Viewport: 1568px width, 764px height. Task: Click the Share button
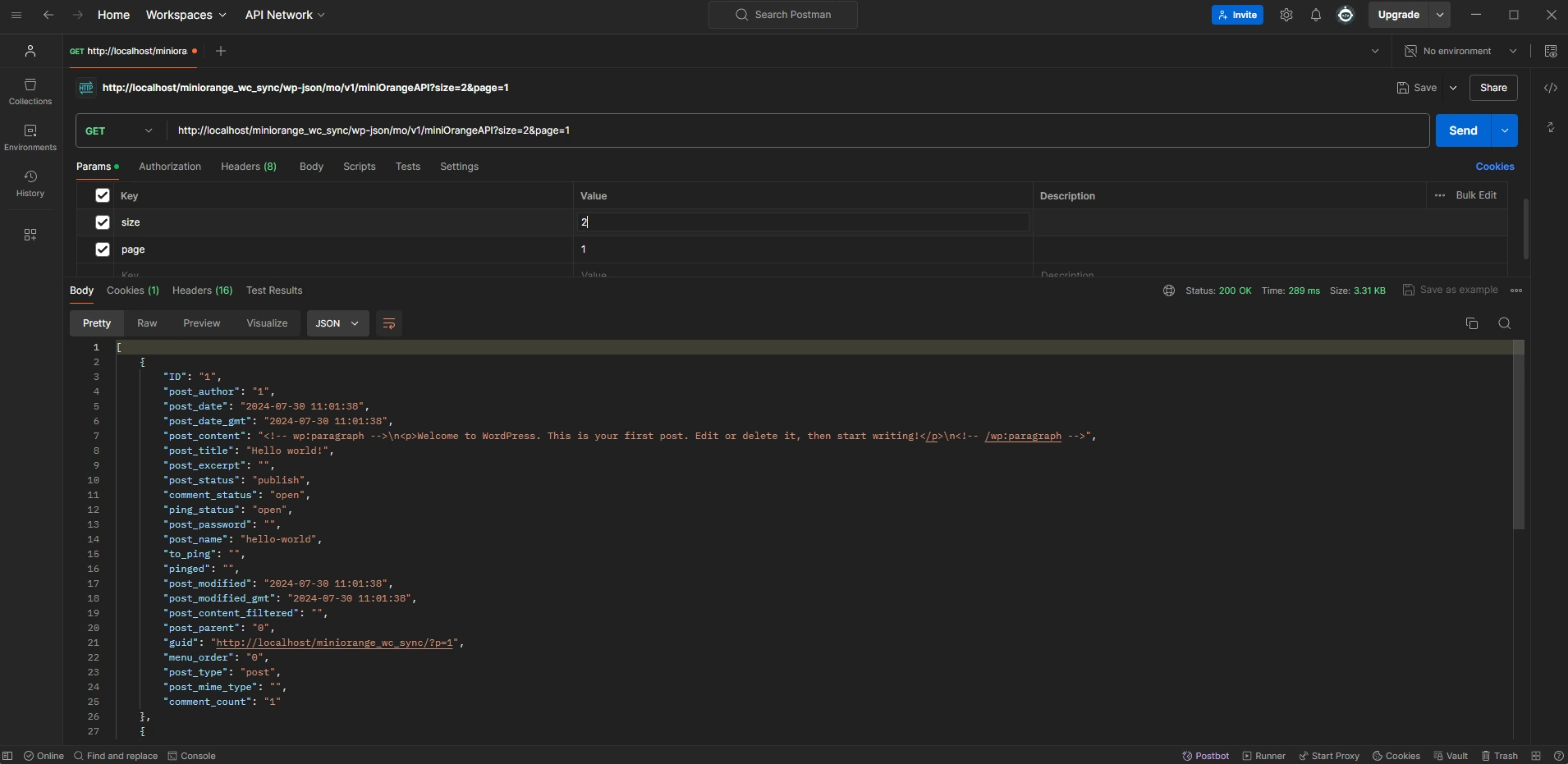point(1493,88)
